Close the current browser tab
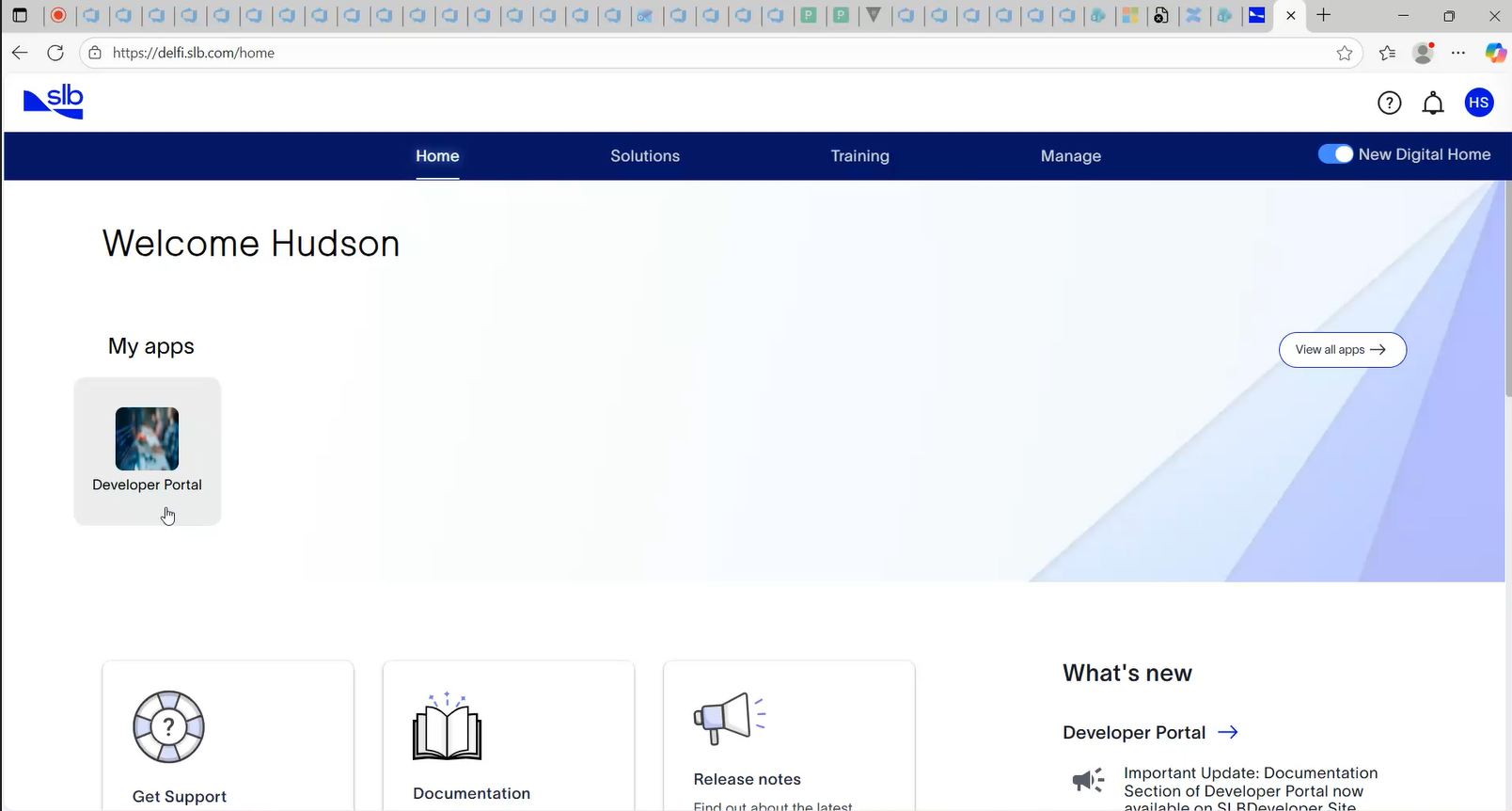 click(x=1291, y=15)
